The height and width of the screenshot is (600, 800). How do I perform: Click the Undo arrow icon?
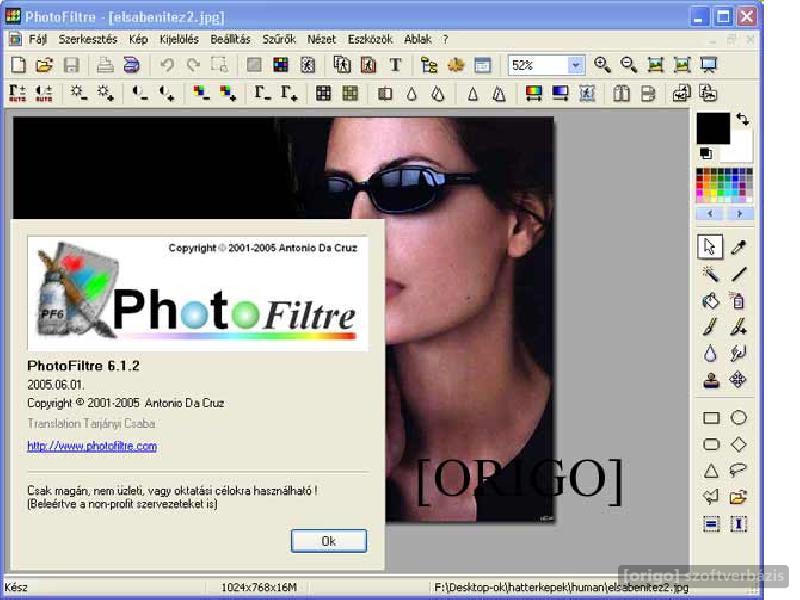click(x=166, y=65)
